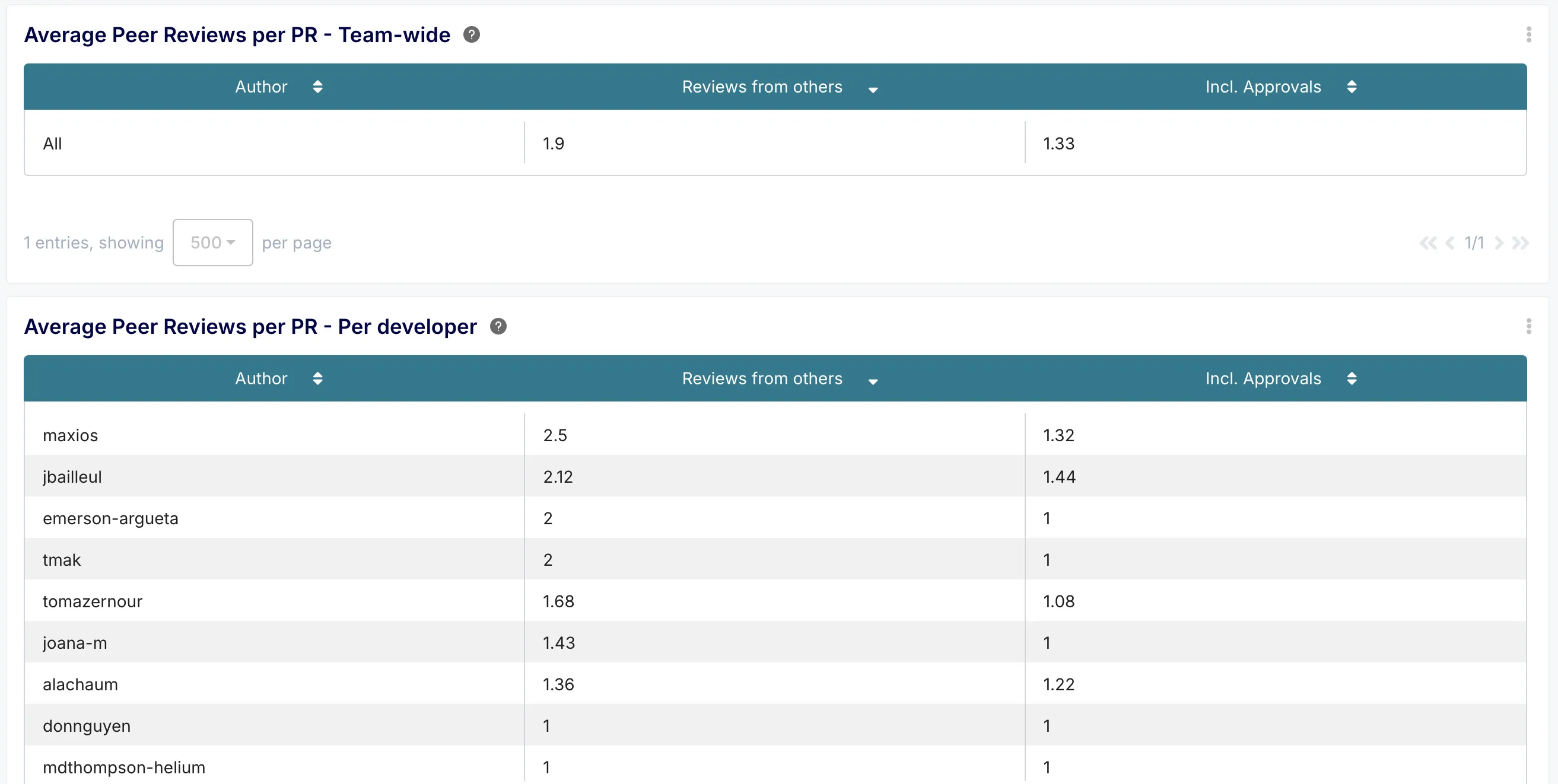Click help icon beside Team-wide title

click(471, 35)
